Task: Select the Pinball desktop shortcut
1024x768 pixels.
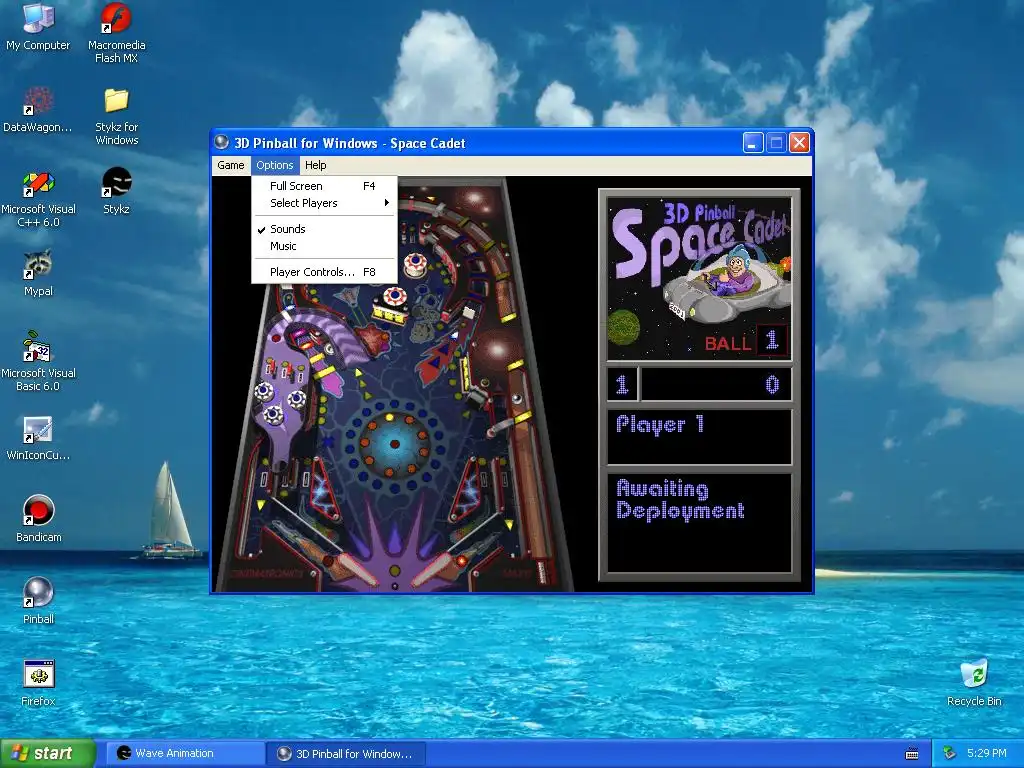Action: (x=38, y=601)
